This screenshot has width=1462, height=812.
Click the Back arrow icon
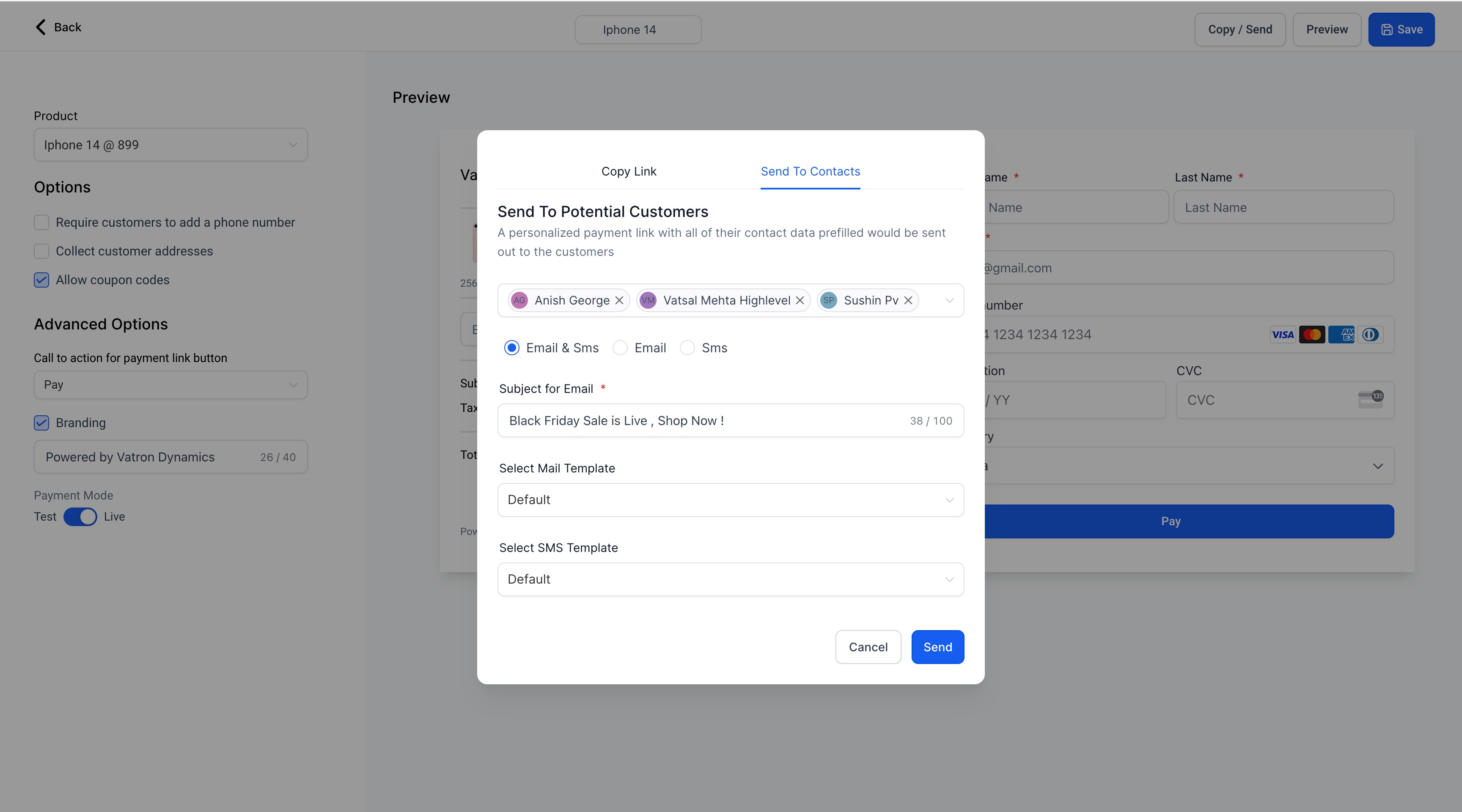coord(40,27)
